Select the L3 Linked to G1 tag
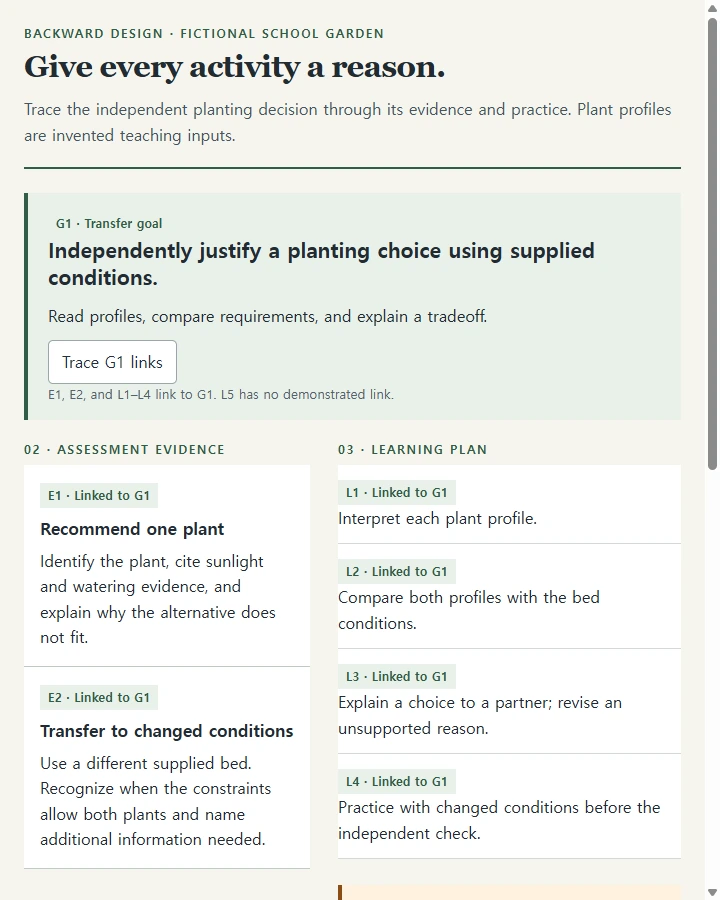Viewport: 720px width, 900px height. click(397, 677)
